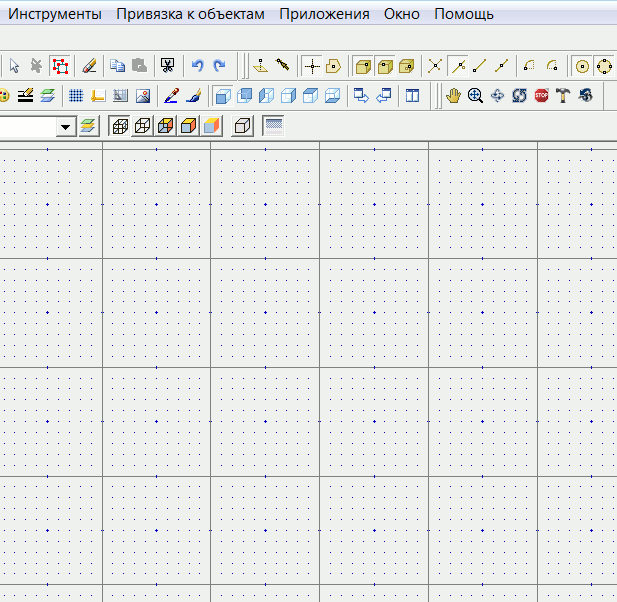Click the polygon face center snap icon
The height and width of the screenshot is (602, 617).
pyautogui.click(x=334, y=66)
